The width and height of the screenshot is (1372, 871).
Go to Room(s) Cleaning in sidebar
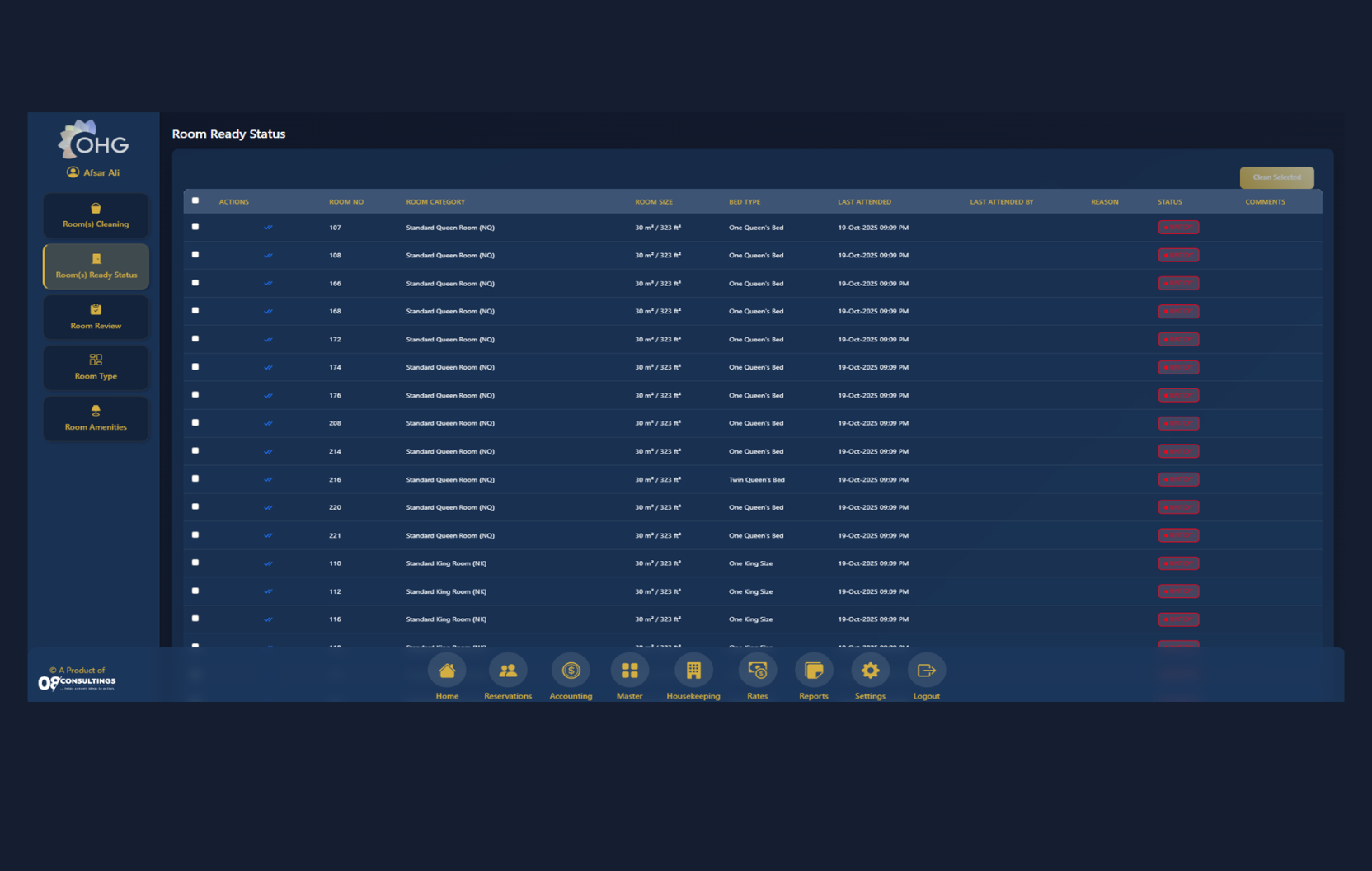[x=96, y=215]
